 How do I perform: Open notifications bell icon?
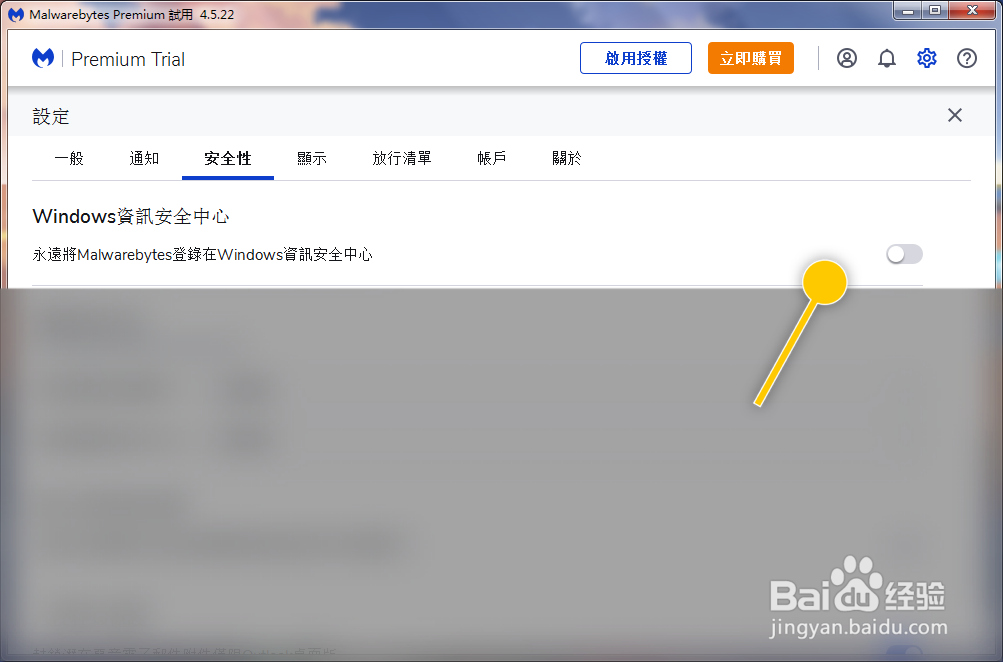tap(887, 58)
